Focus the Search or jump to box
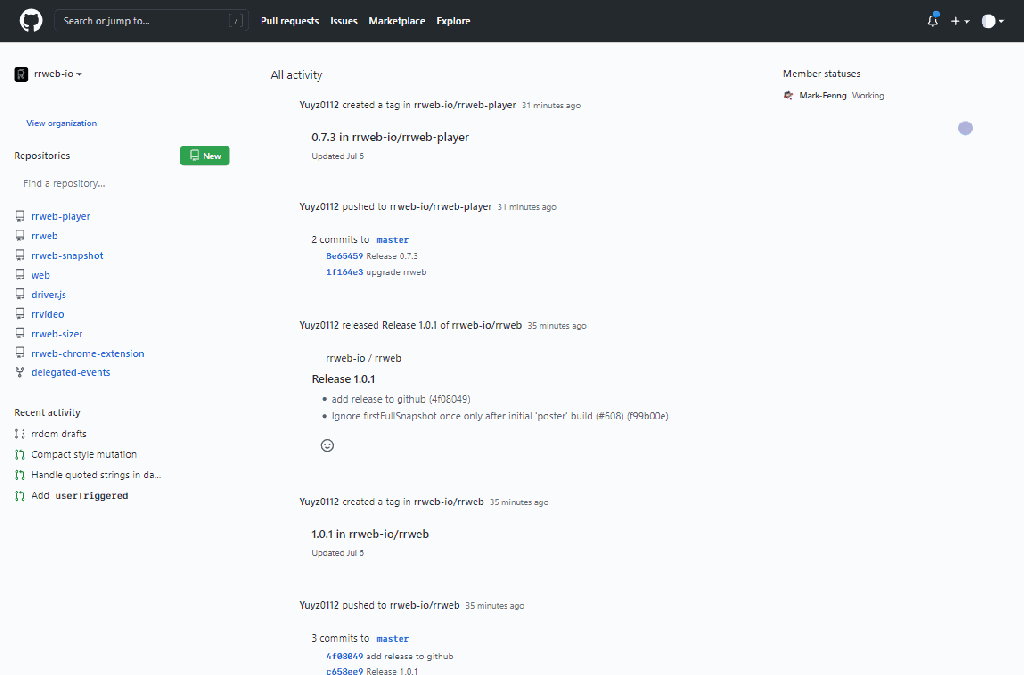Screen dimensions: 1024x675 (150, 21)
